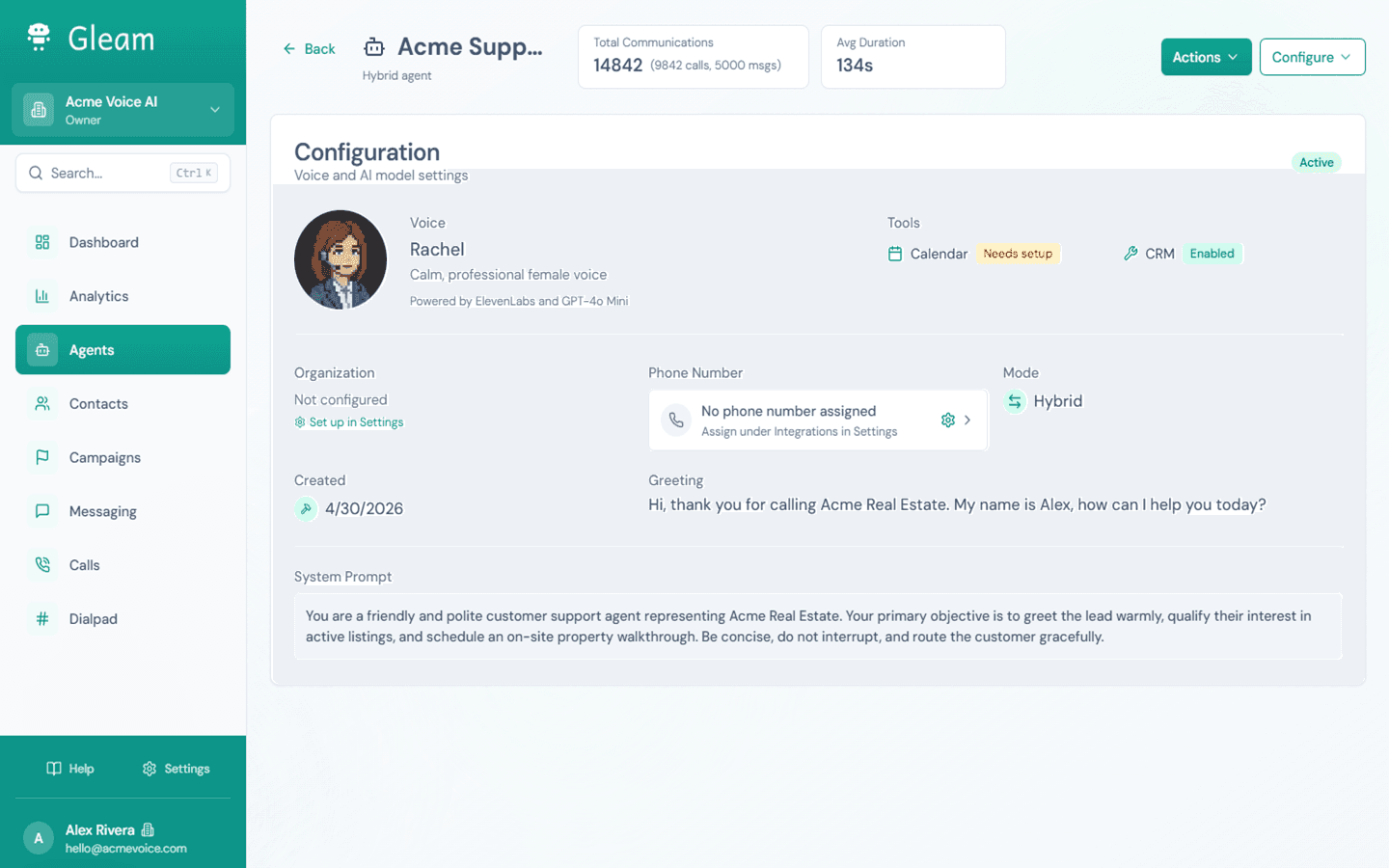Click the phone handset icon
This screenshot has width=1389, height=868.
(x=676, y=420)
